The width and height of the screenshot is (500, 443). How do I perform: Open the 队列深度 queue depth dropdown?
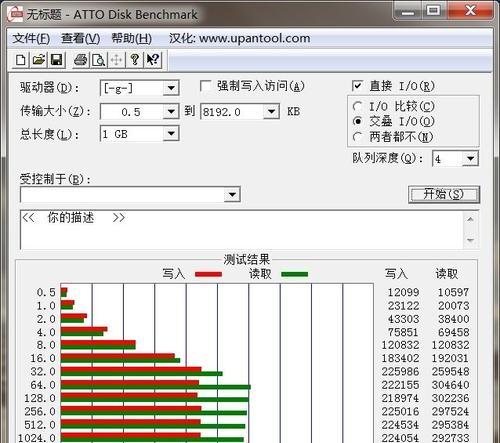[x=470, y=159]
